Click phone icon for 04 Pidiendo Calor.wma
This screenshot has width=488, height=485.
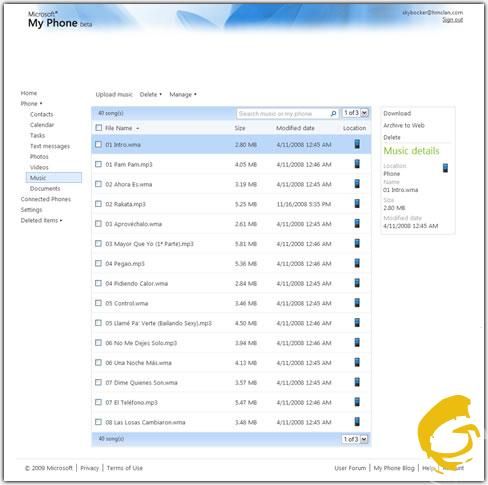click(357, 283)
